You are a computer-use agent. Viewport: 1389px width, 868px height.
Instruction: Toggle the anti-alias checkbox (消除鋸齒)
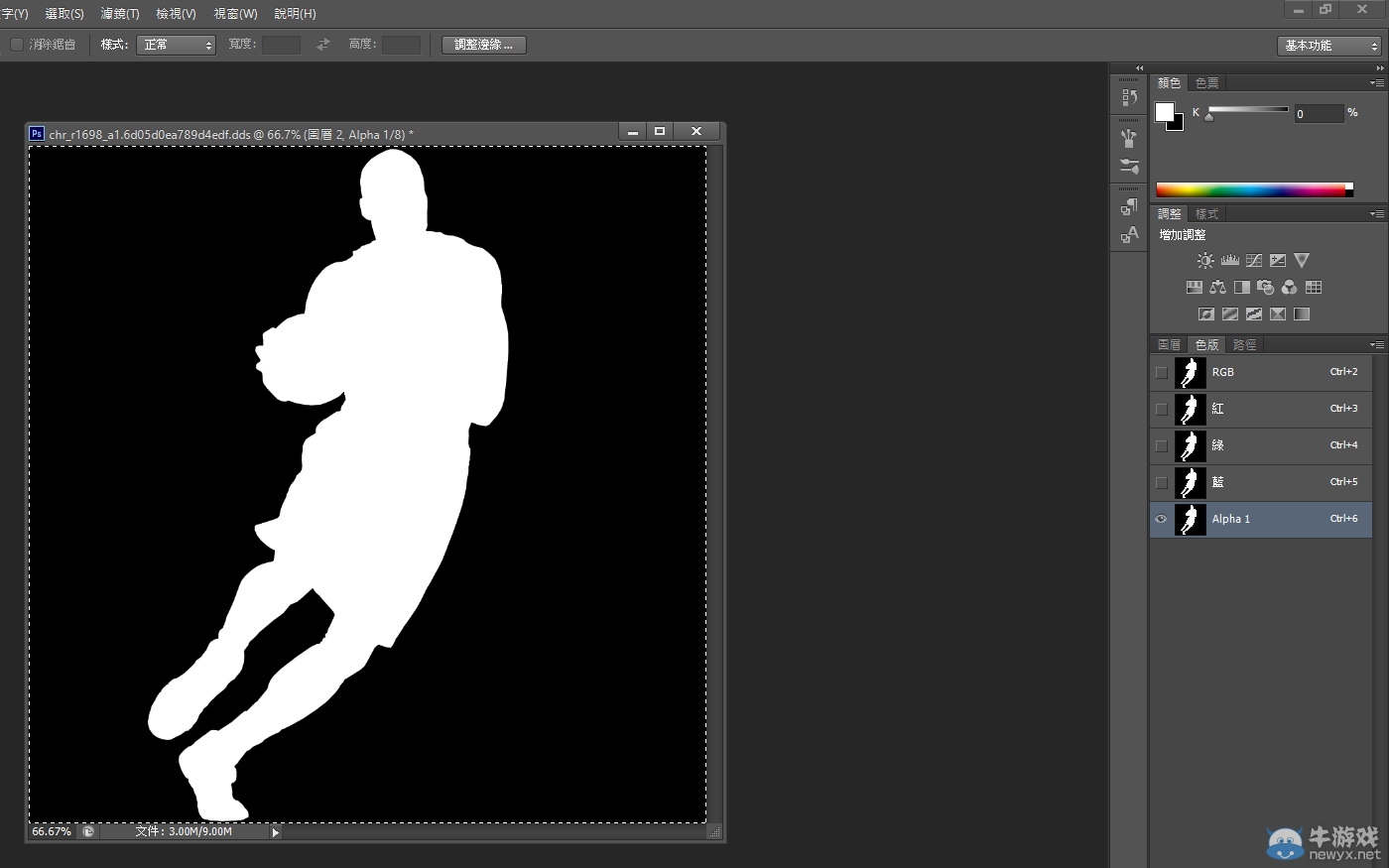17,45
